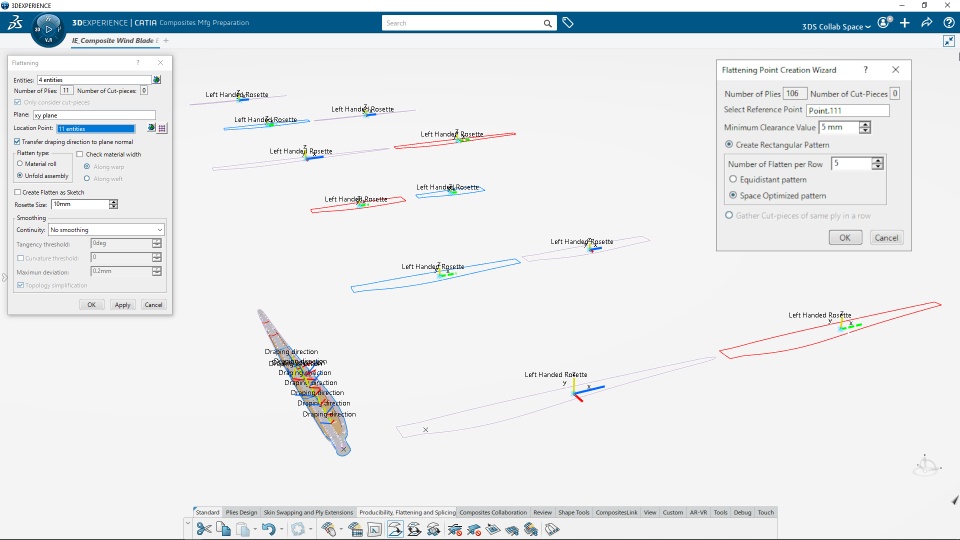Click Cancel in Flattening dialog

coord(153,305)
